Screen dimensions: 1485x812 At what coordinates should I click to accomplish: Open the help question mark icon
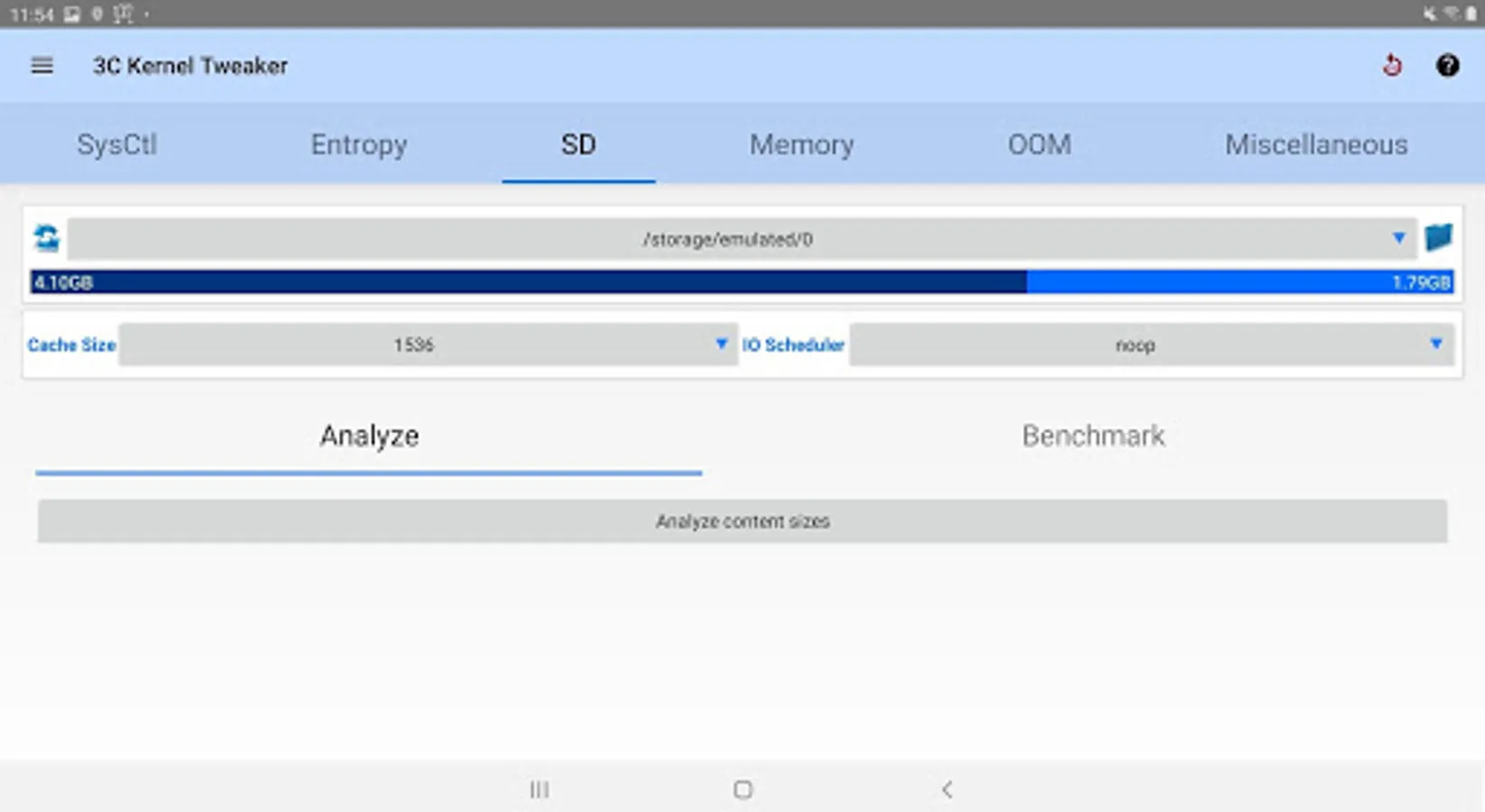(1447, 66)
